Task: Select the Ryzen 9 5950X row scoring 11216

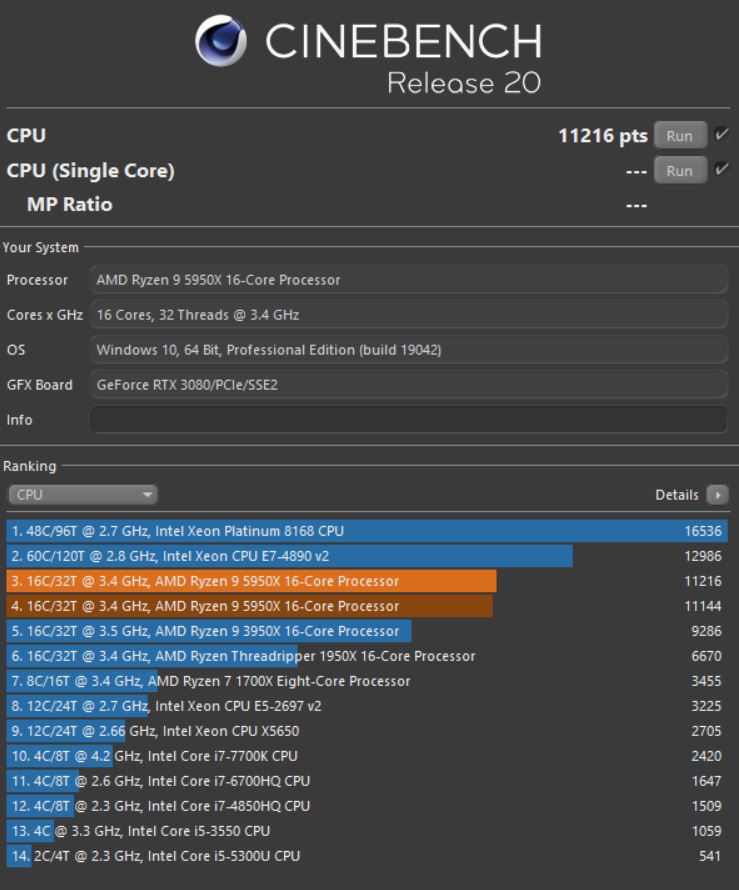Action: tap(367, 581)
